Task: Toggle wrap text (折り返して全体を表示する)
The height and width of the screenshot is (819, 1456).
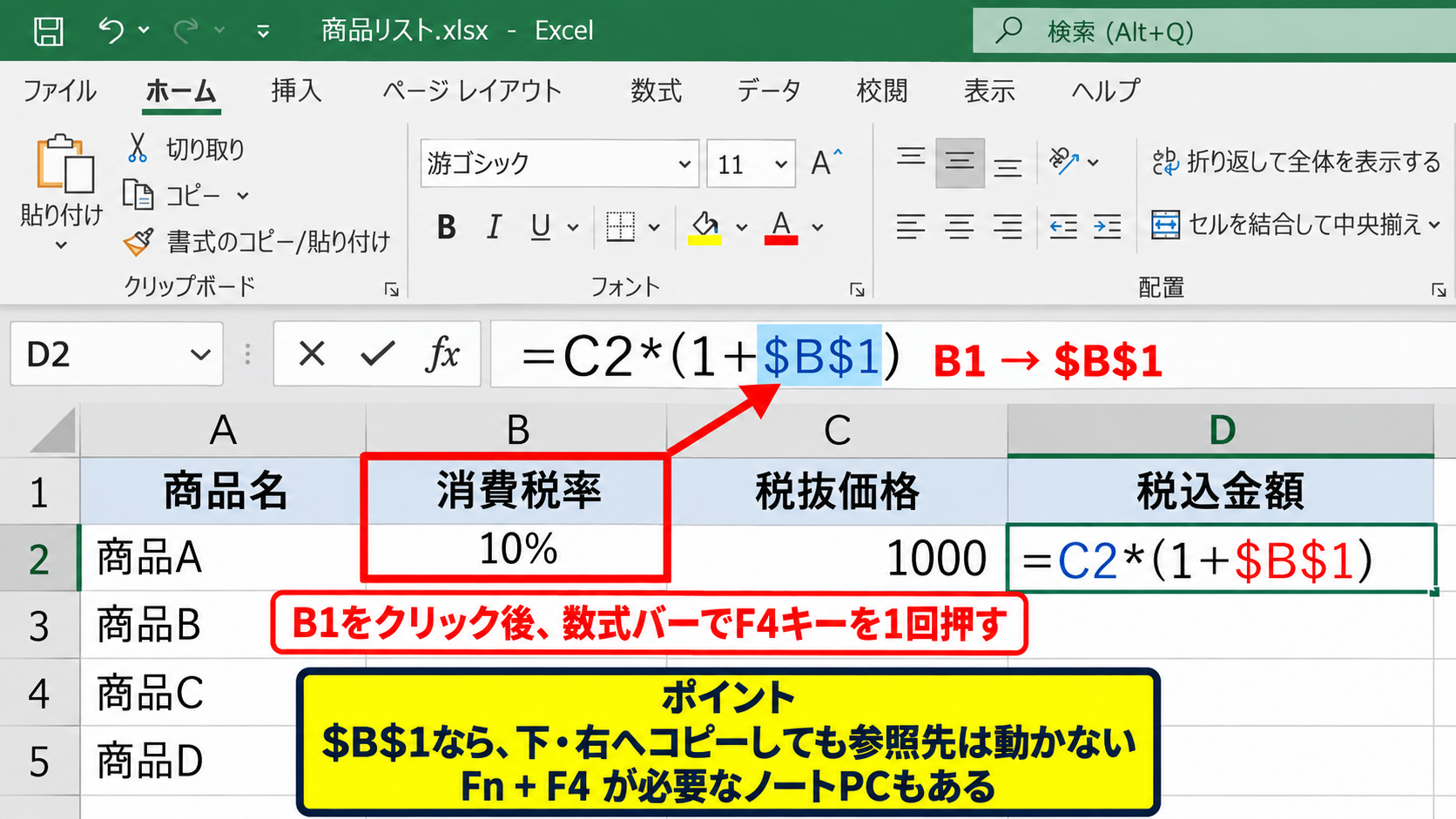Action: coord(1296,162)
